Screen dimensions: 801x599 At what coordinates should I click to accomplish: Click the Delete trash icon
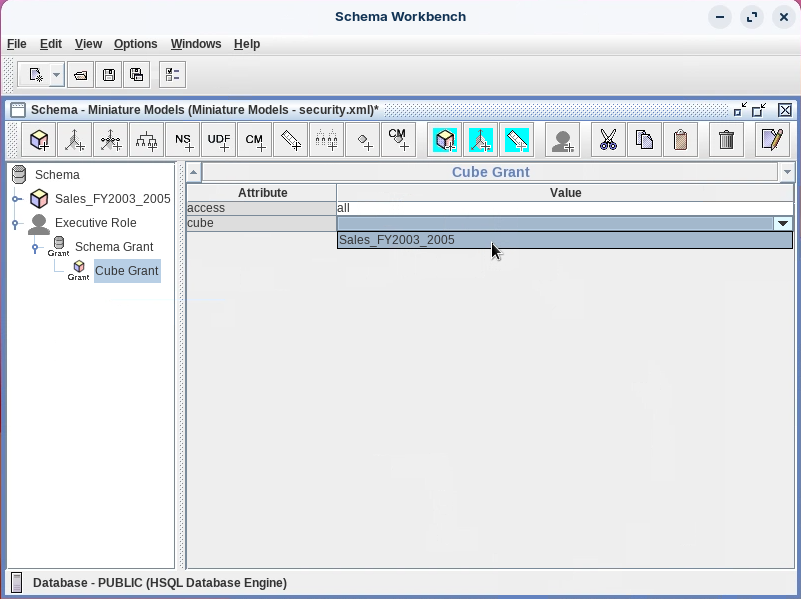726,139
